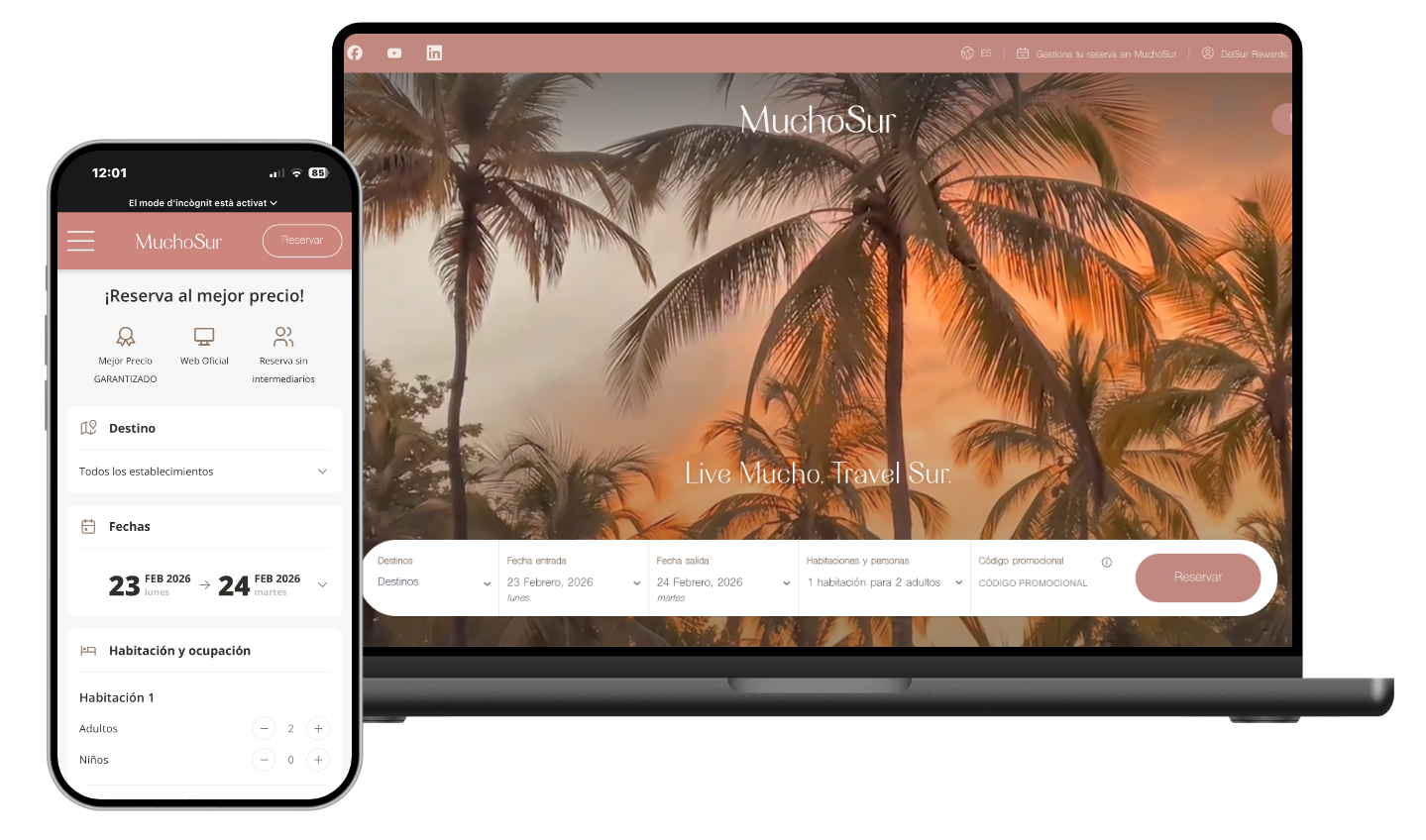This screenshot has width=1426, height=840.
Task: Click the YouTube icon in the header
Action: click(x=394, y=52)
